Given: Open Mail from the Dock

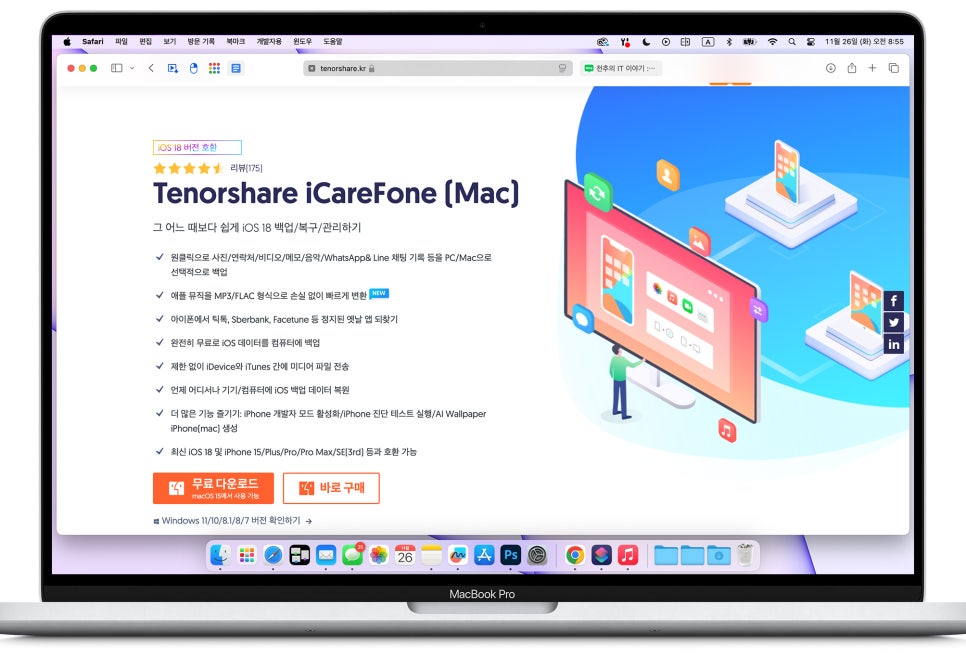Looking at the screenshot, I should [x=326, y=555].
